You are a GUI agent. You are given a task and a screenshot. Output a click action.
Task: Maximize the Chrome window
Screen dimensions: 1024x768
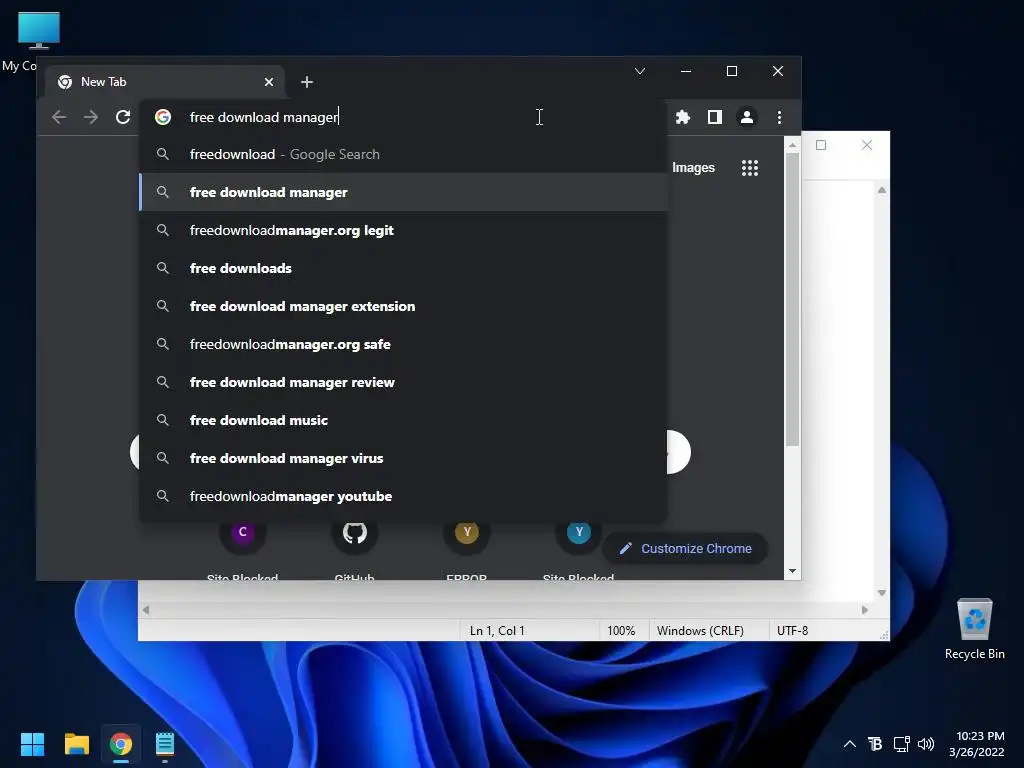pyautogui.click(x=731, y=71)
